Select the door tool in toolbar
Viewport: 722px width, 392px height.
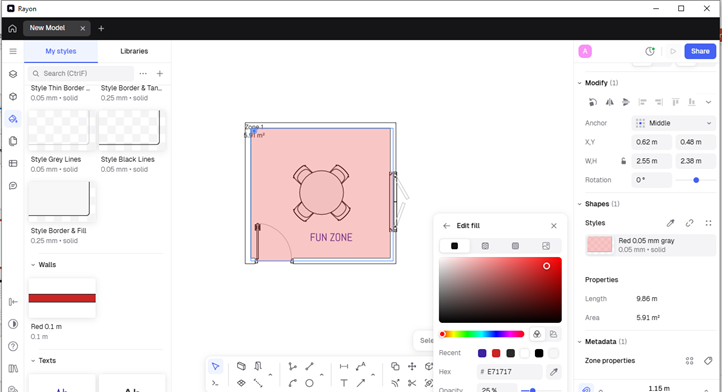coord(258,366)
